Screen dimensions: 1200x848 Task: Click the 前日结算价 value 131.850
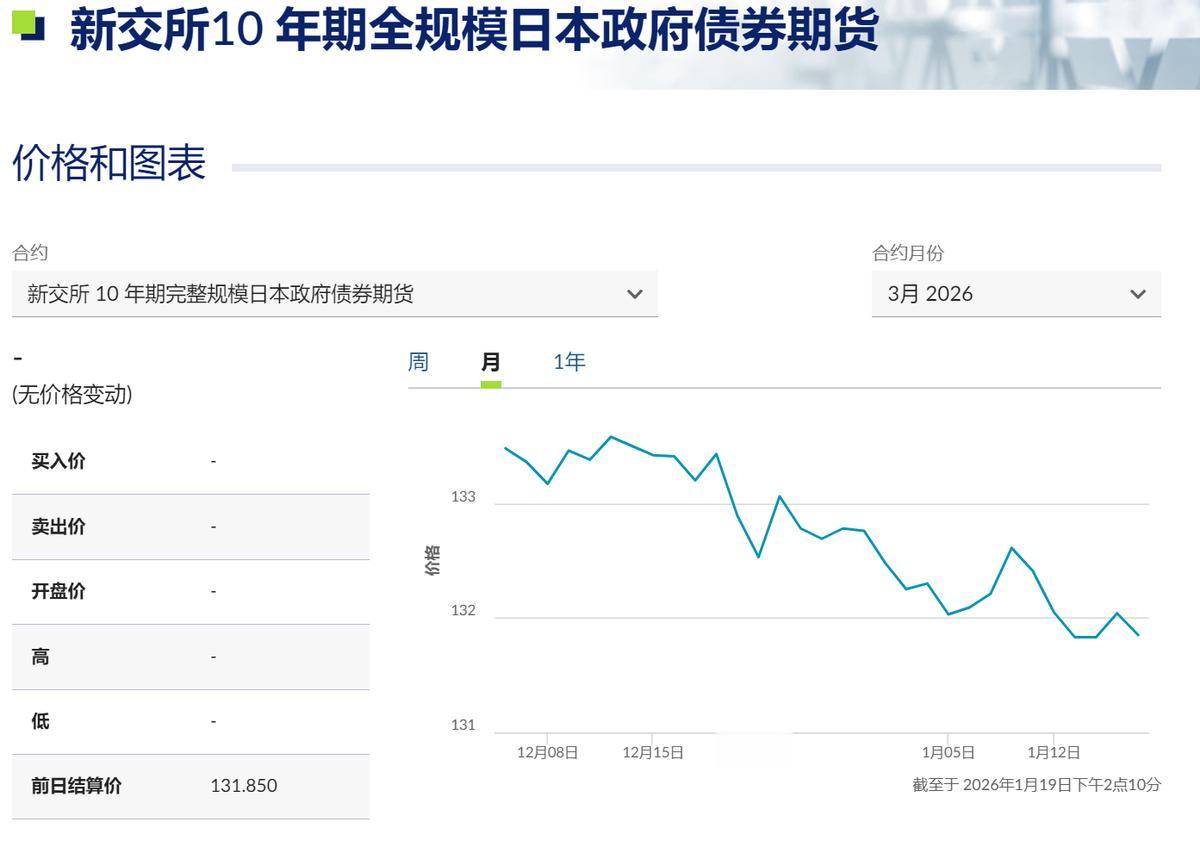(244, 786)
